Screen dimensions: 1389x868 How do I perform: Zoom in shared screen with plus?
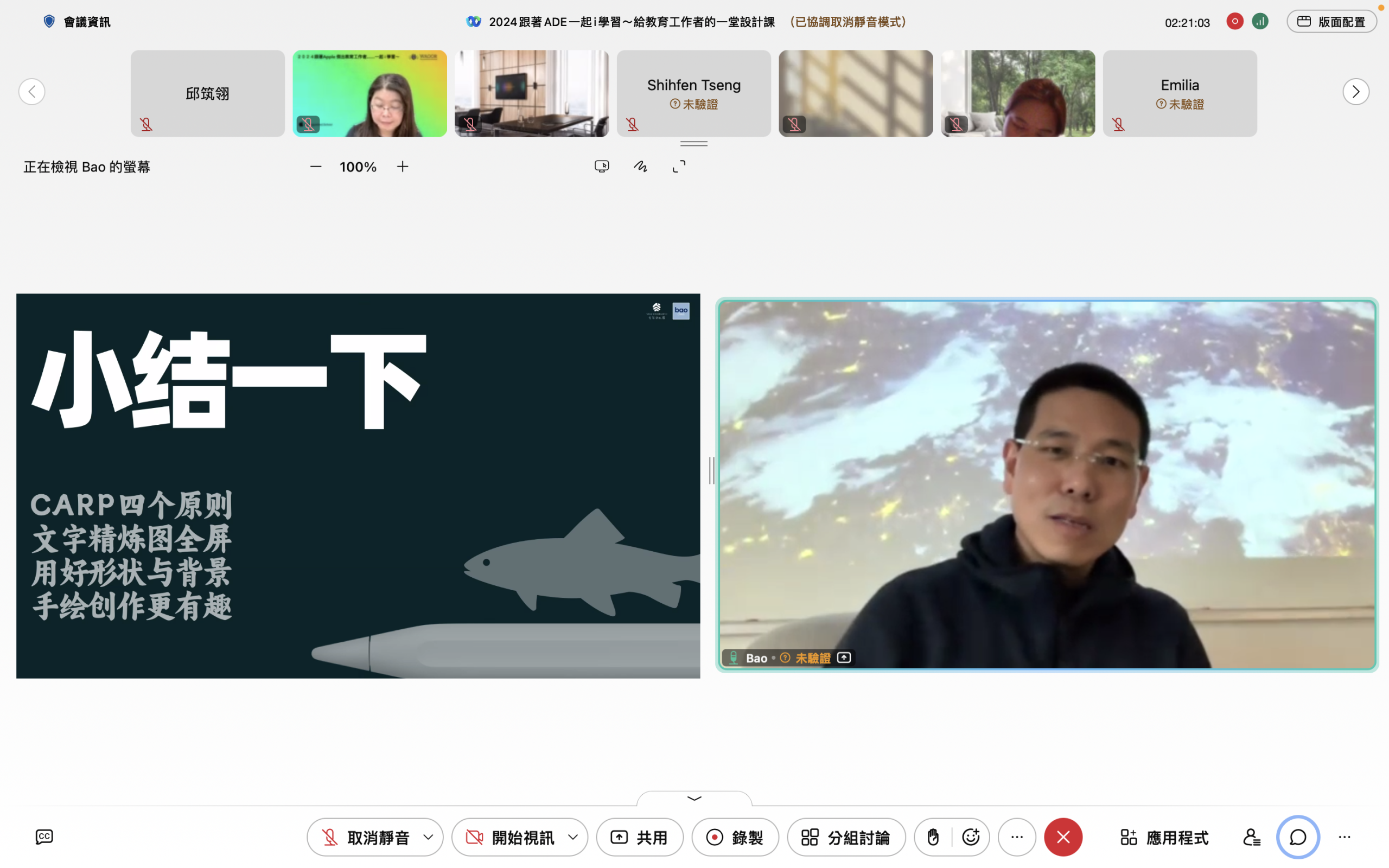(x=403, y=167)
